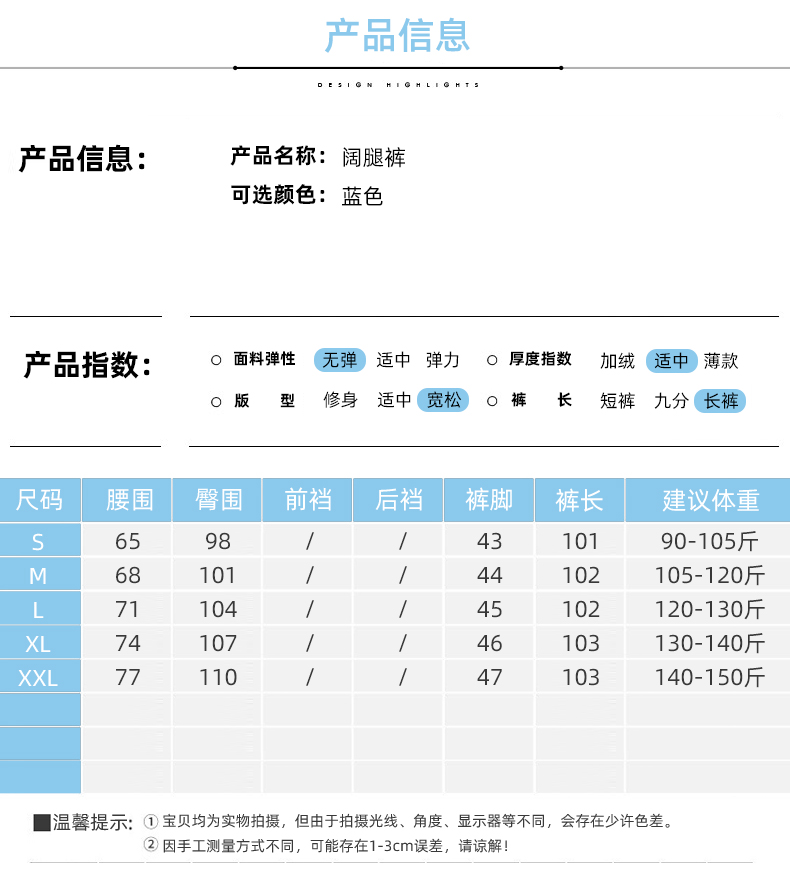Click the 建议体重 column header
Screen dimensions: 790x884
click(x=710, y=500)
